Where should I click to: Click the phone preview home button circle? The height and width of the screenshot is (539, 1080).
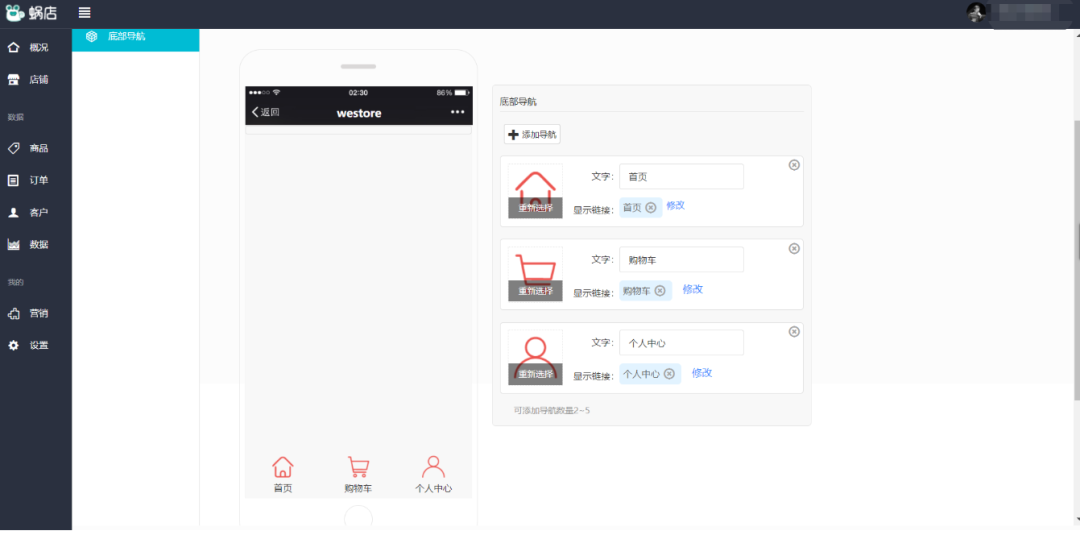358,518
